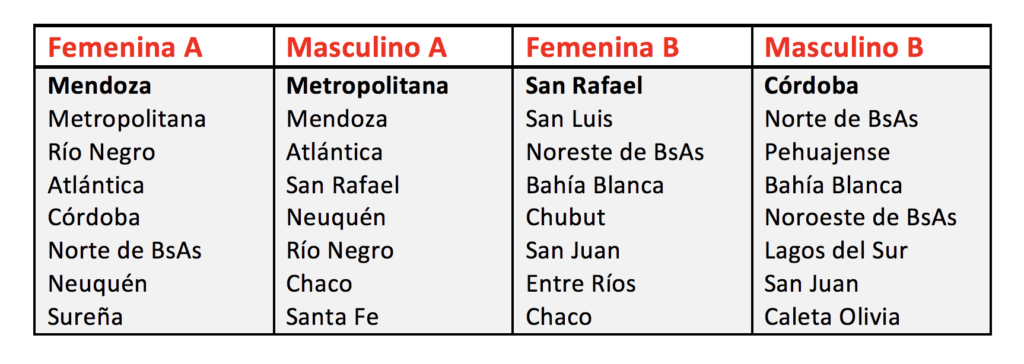Select Metropolitana in Masculino A column
Screen dimensions: 1024x364
[x=368, y=86]
